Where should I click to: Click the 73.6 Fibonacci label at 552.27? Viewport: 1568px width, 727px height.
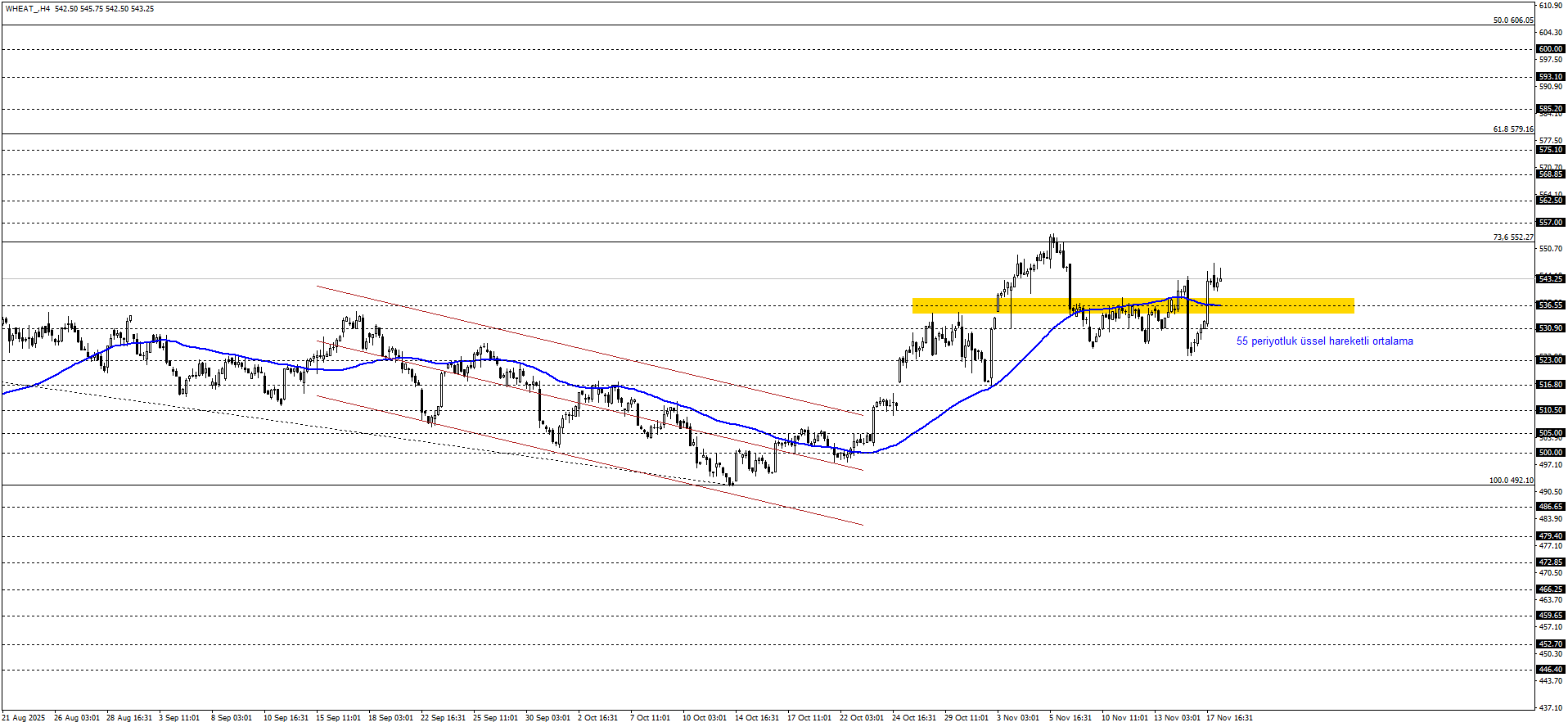click(x=1512, y=237)
